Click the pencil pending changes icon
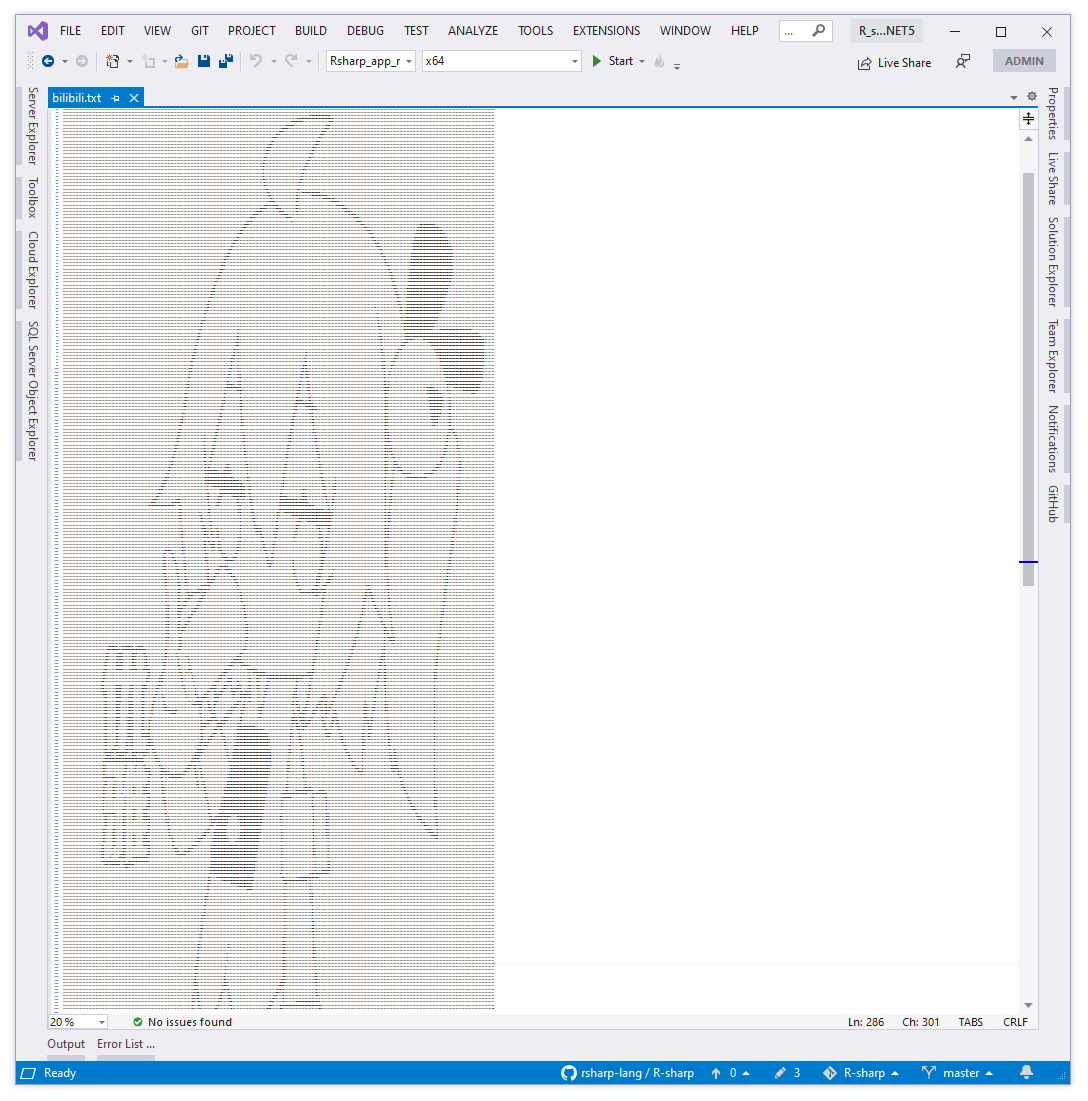This screenshot has height=1101, width=1088. pos(780,1073)
